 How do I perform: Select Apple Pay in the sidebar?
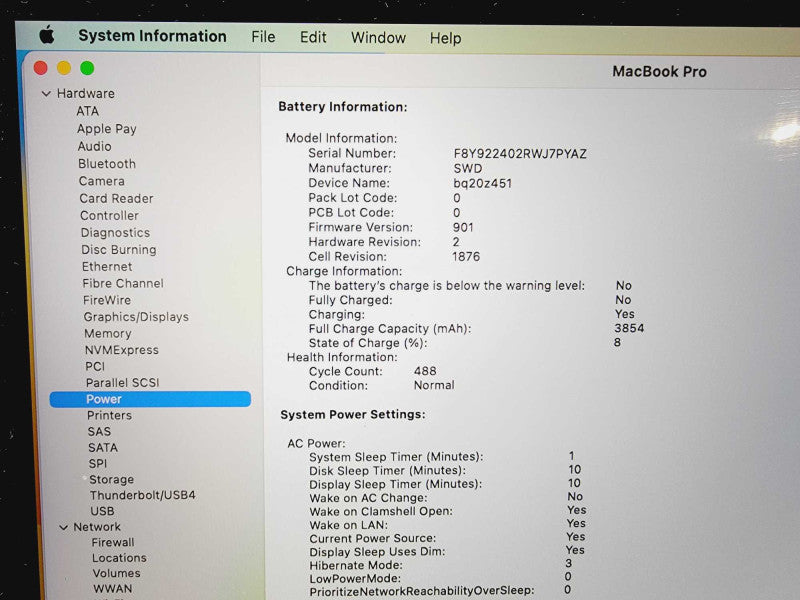click(x=107, y=129)
